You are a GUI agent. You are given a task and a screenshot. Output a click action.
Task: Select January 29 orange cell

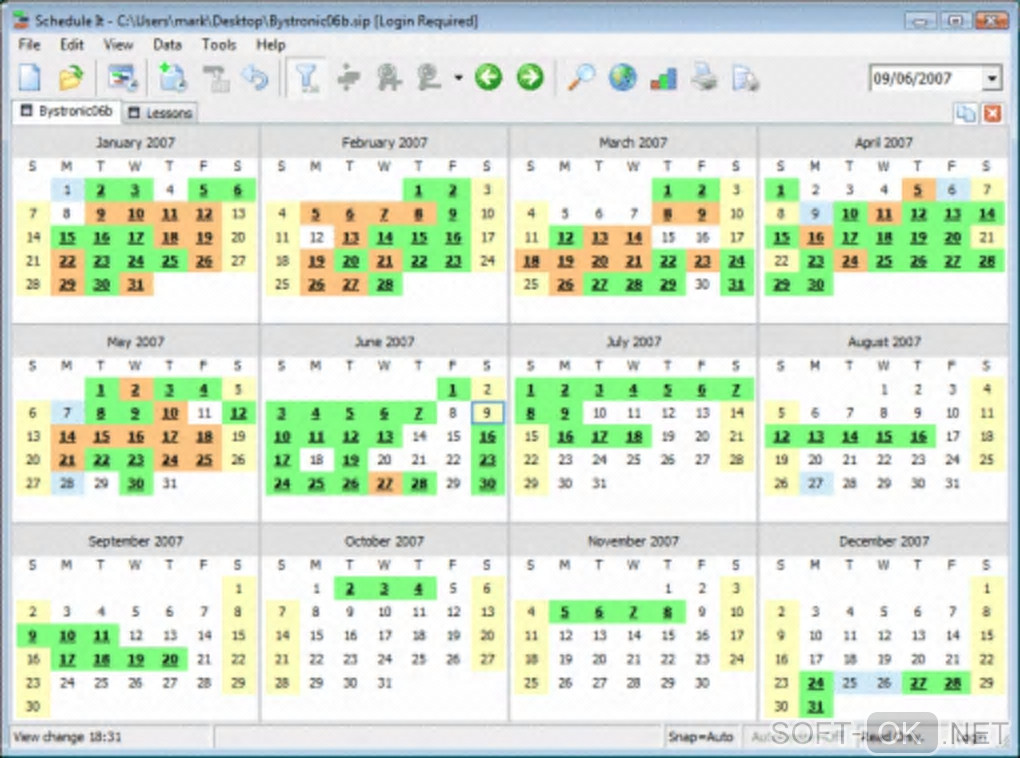pos(67,284)
